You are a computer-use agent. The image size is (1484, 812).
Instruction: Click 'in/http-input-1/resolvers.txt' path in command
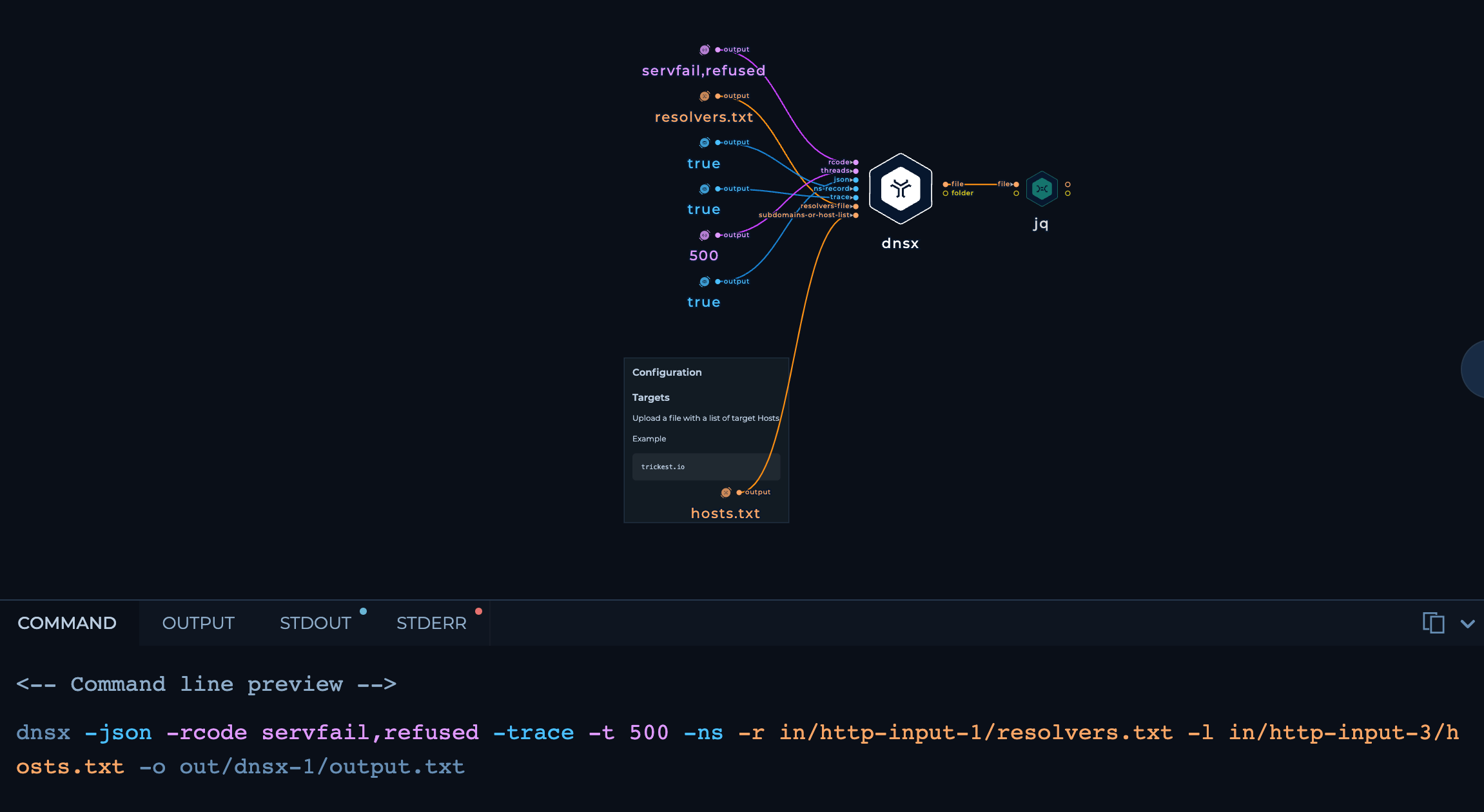[x=976, y=733]
